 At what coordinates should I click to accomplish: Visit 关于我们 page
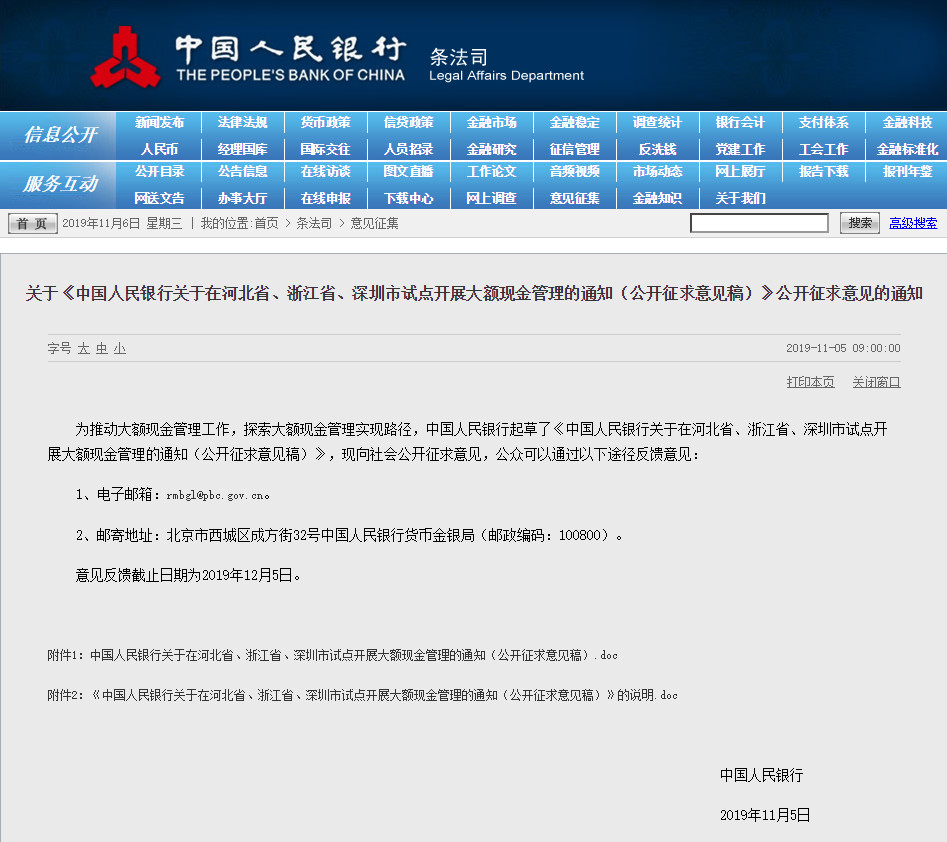point(740,198)
